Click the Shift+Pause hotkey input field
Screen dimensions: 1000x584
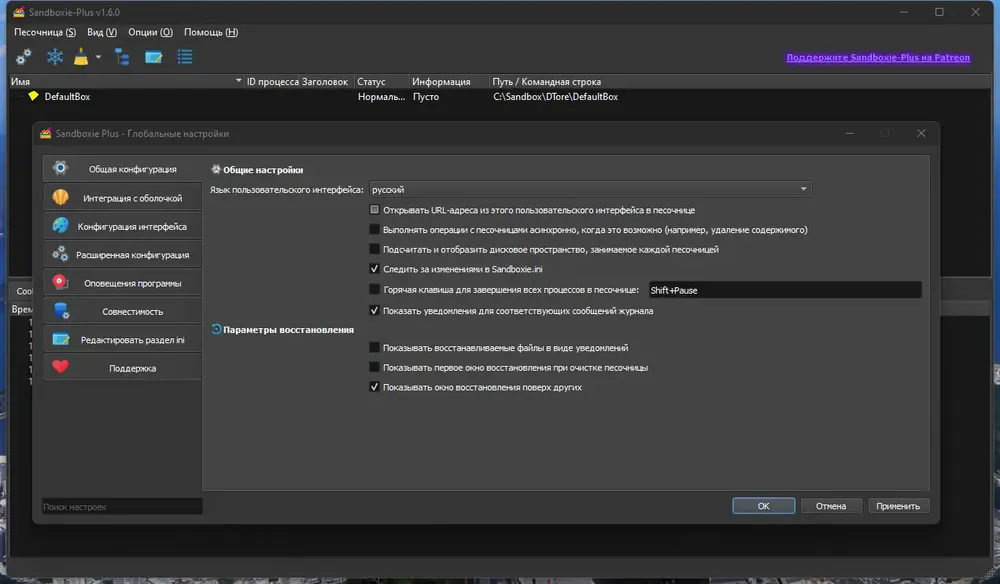coord(785,290)
